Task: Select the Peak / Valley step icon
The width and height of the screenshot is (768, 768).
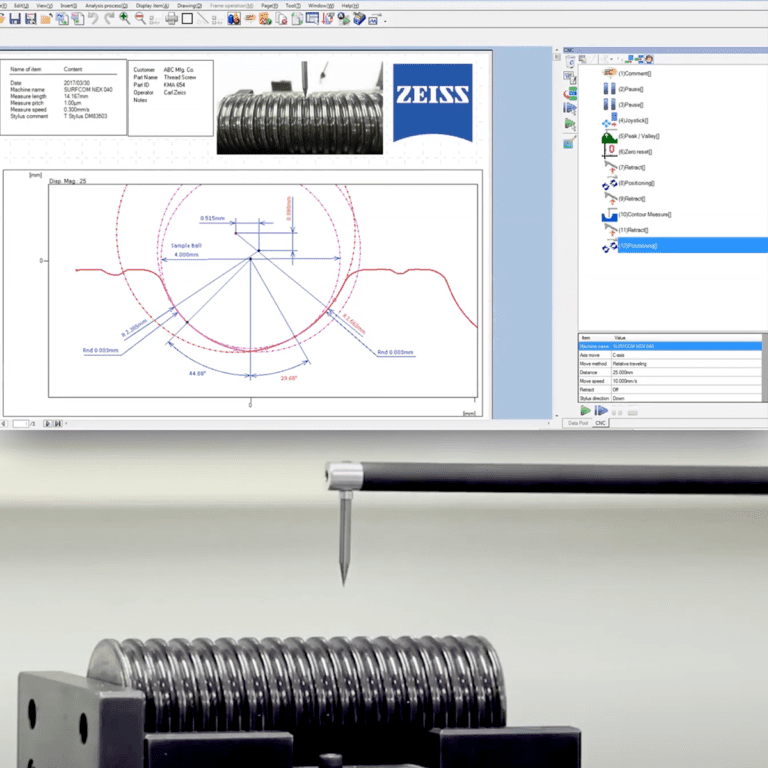Action: 608,136
